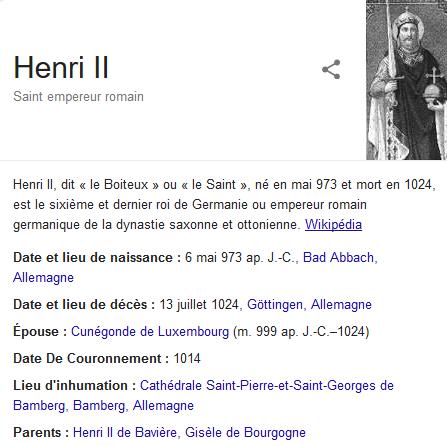Image resolution: width=447 pixels, height=446 pixels.
Task: Click the Henri II panel heading
Action: tap(61, 68)
